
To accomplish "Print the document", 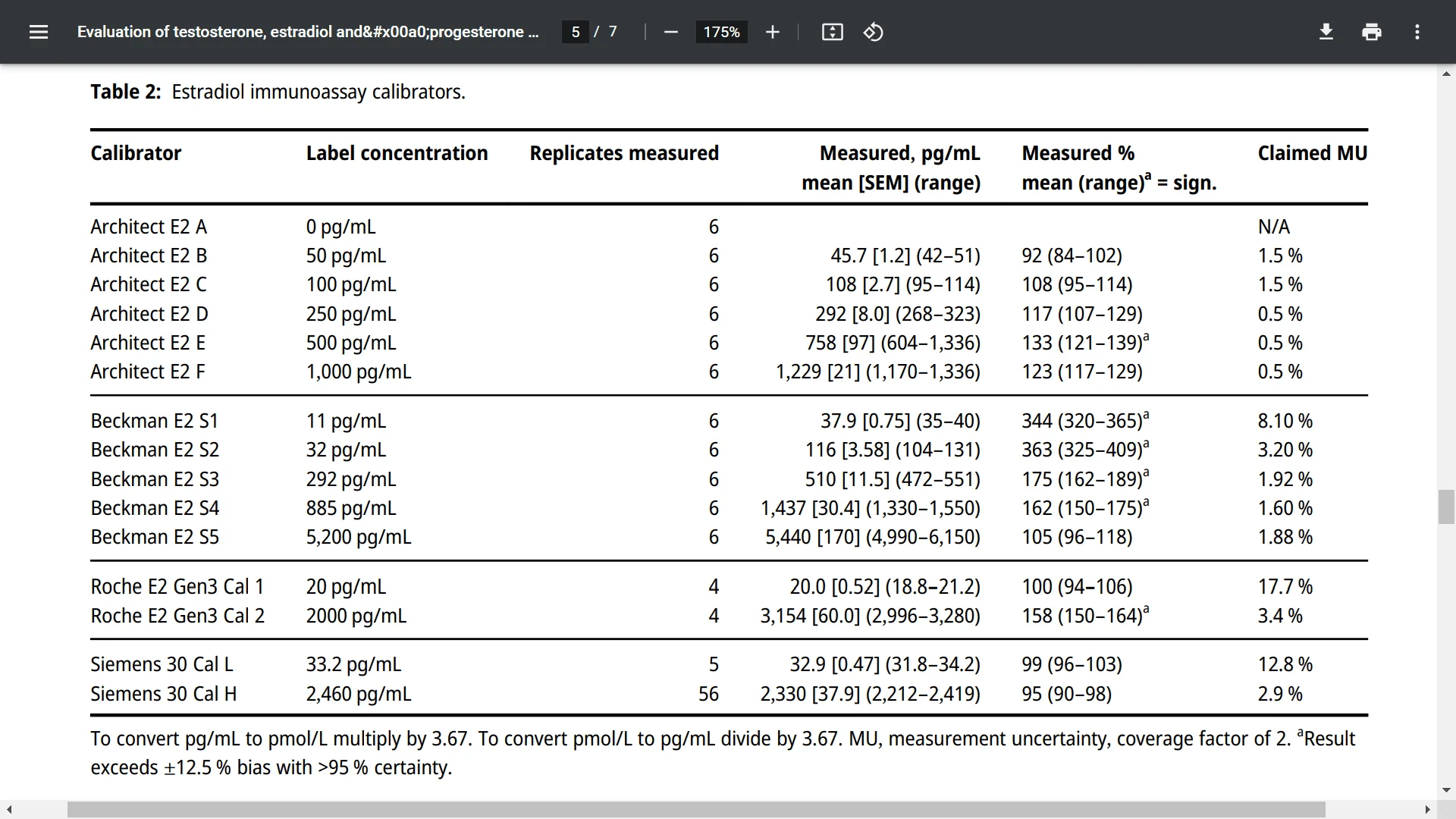I will pyautogui.click(x=1372, y=32).
